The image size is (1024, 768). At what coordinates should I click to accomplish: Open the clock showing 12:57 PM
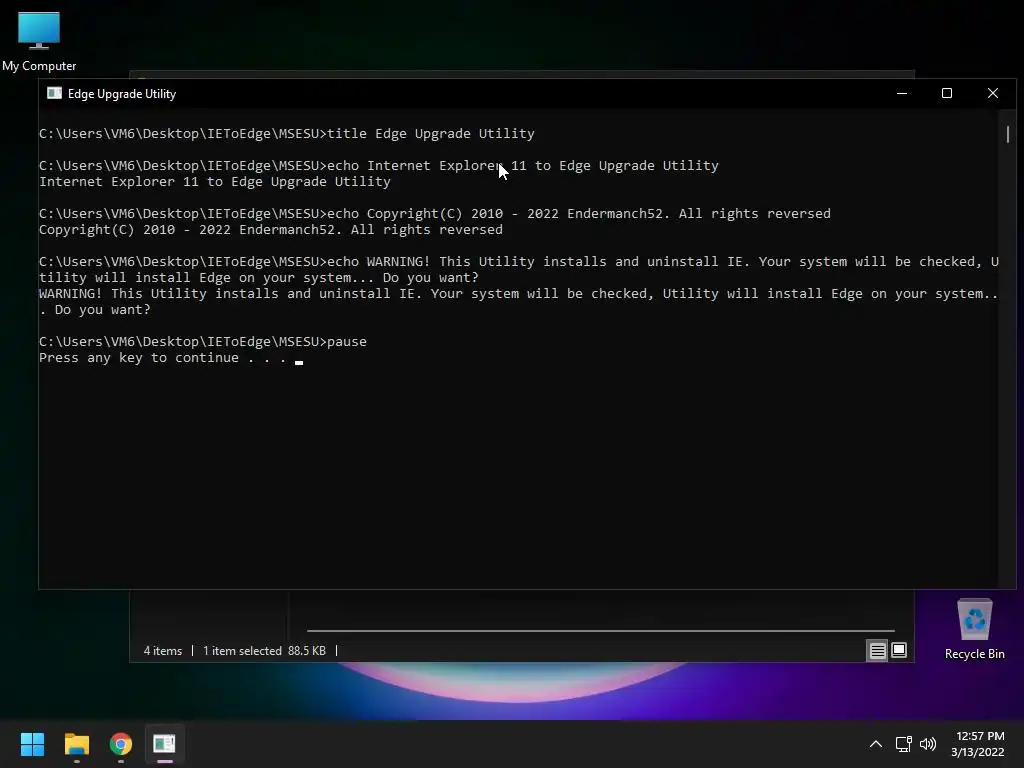978,744
